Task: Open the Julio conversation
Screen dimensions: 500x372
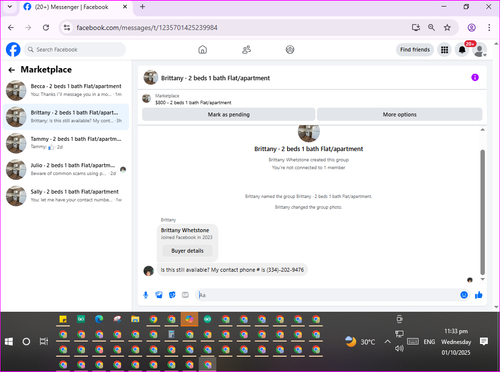Action: click(x=66, y=169)
